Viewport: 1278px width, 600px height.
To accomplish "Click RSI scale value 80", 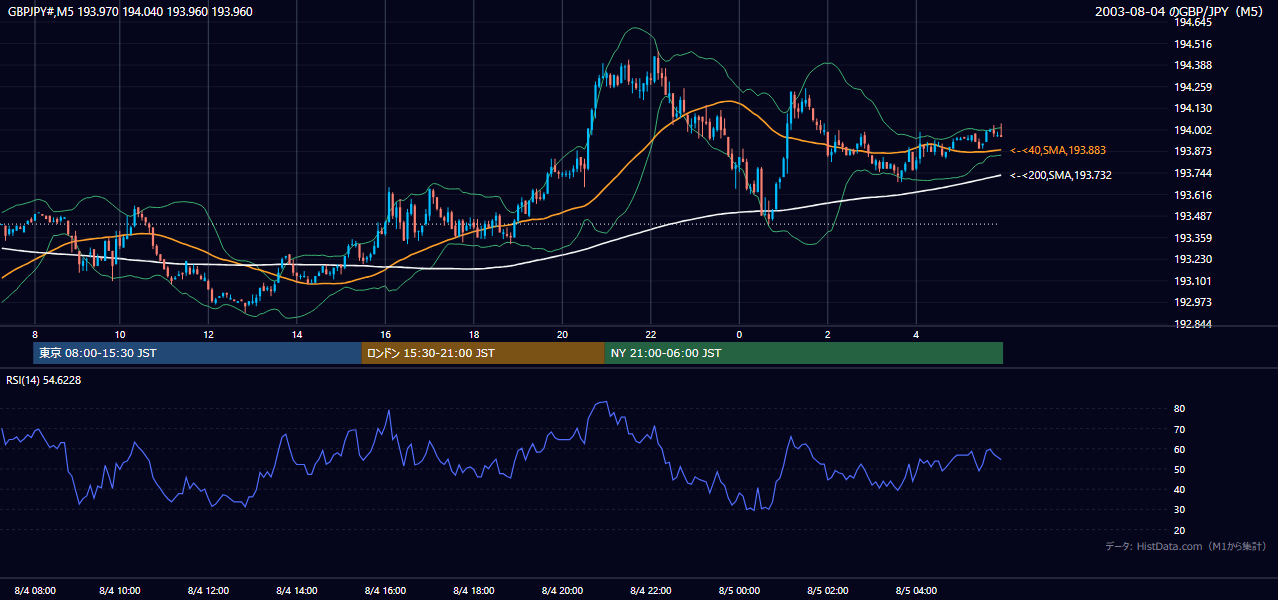I will pyautogui.click(x=1179, y=409).
